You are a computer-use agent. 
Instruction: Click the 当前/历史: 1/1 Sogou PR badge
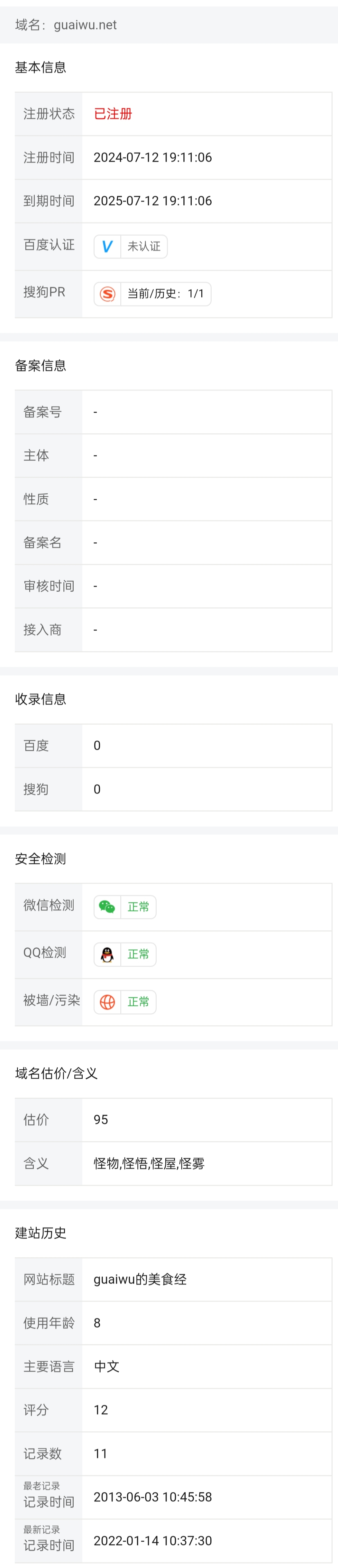[x=165, y=294]
